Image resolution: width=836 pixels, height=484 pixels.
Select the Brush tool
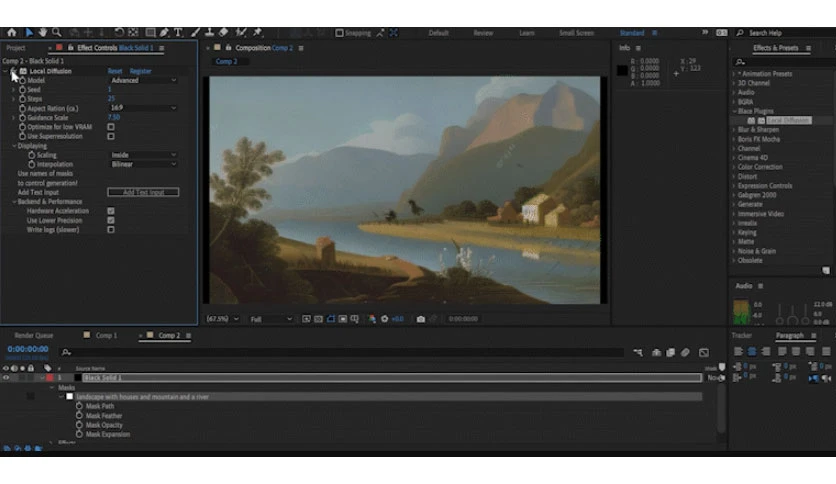196,33
